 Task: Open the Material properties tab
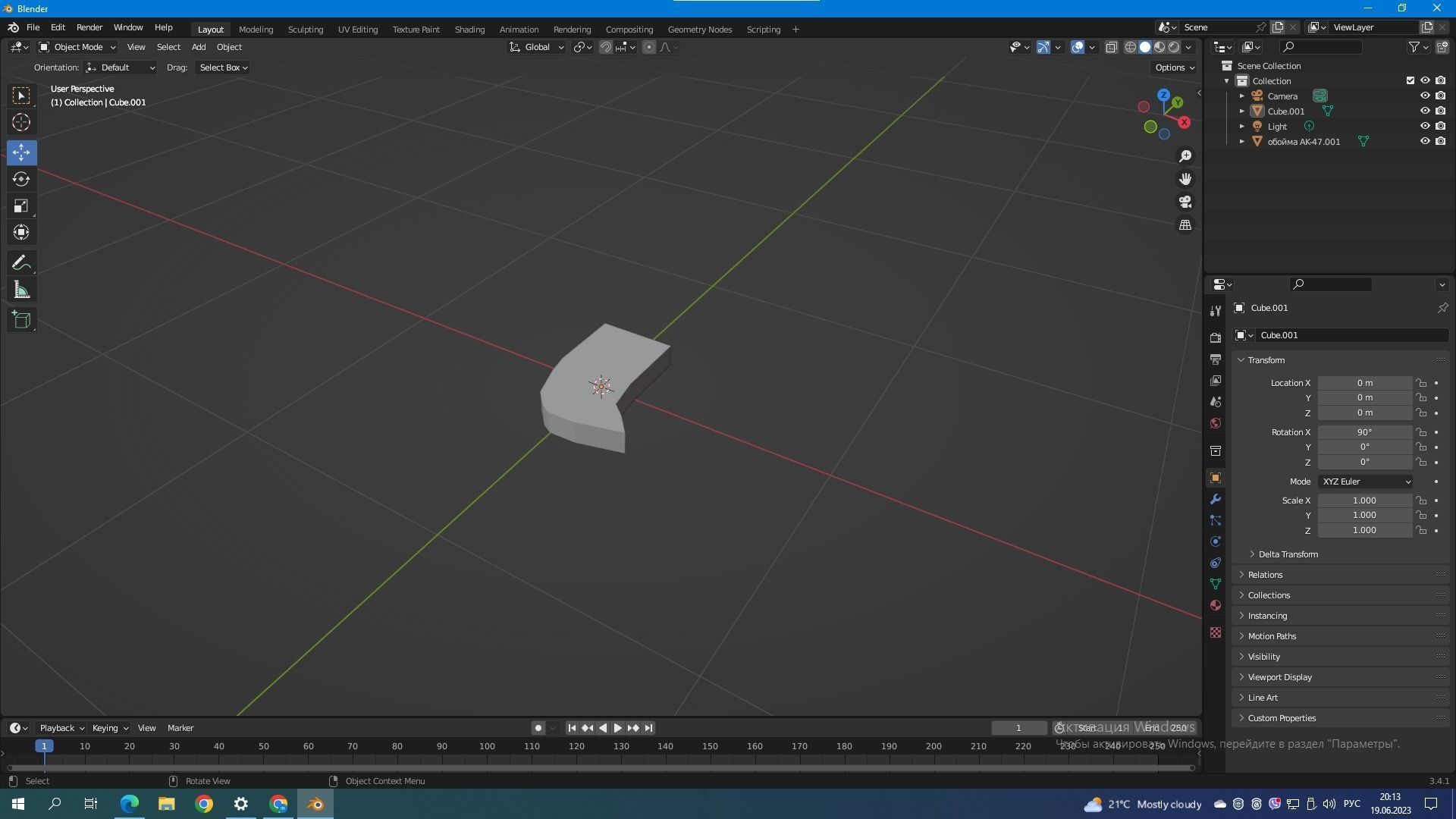[1216, 605]
